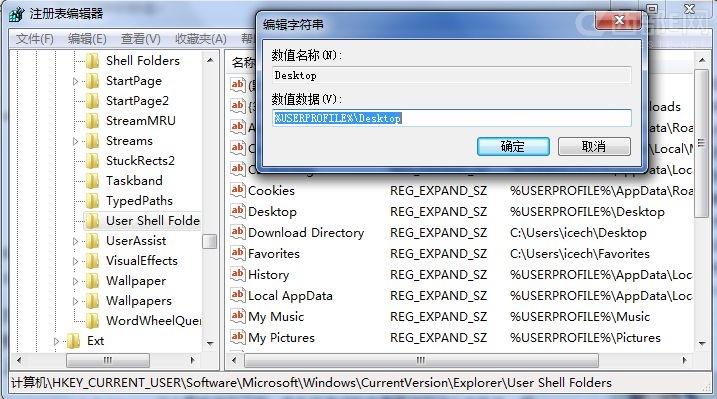Screen dimensions: 717x399
Task: Click the 数值数据 value data field
Action: click(452, 118)
